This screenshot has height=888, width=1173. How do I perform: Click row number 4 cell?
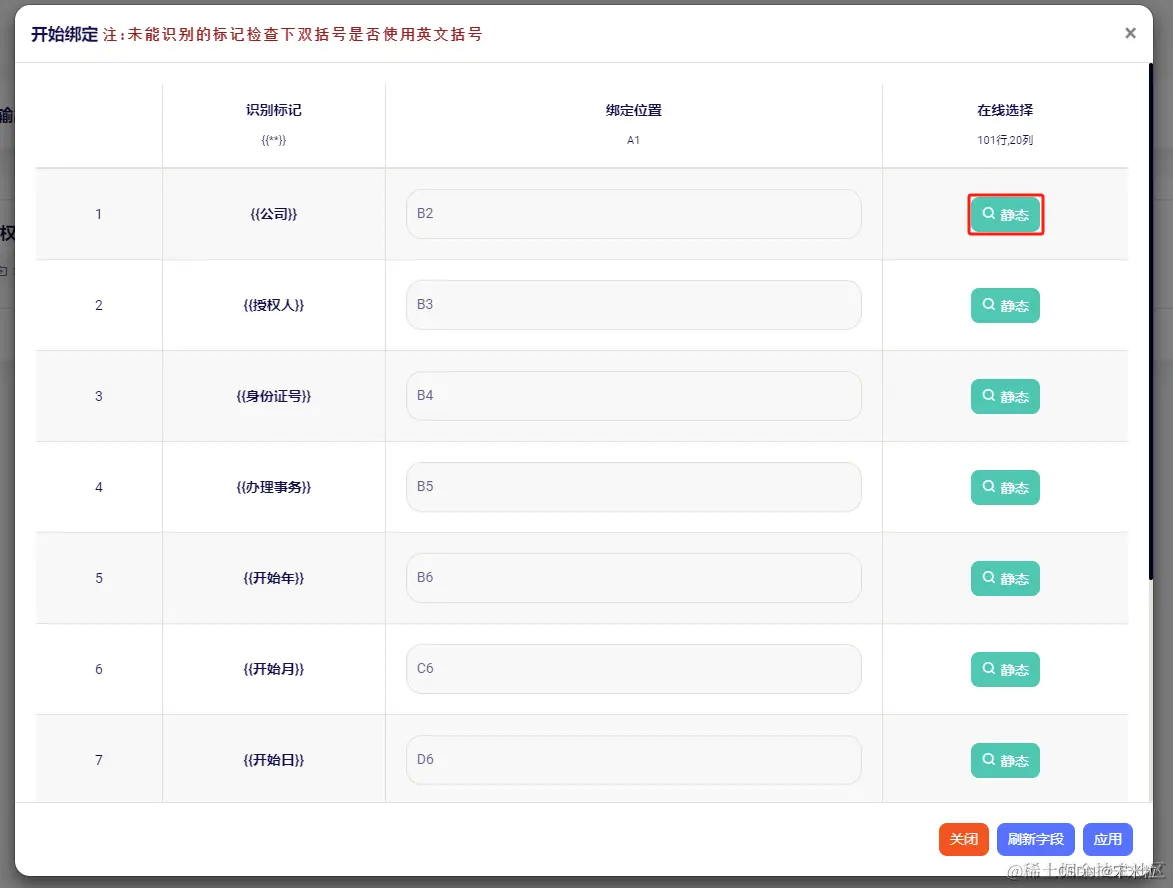tap(99, 487)
